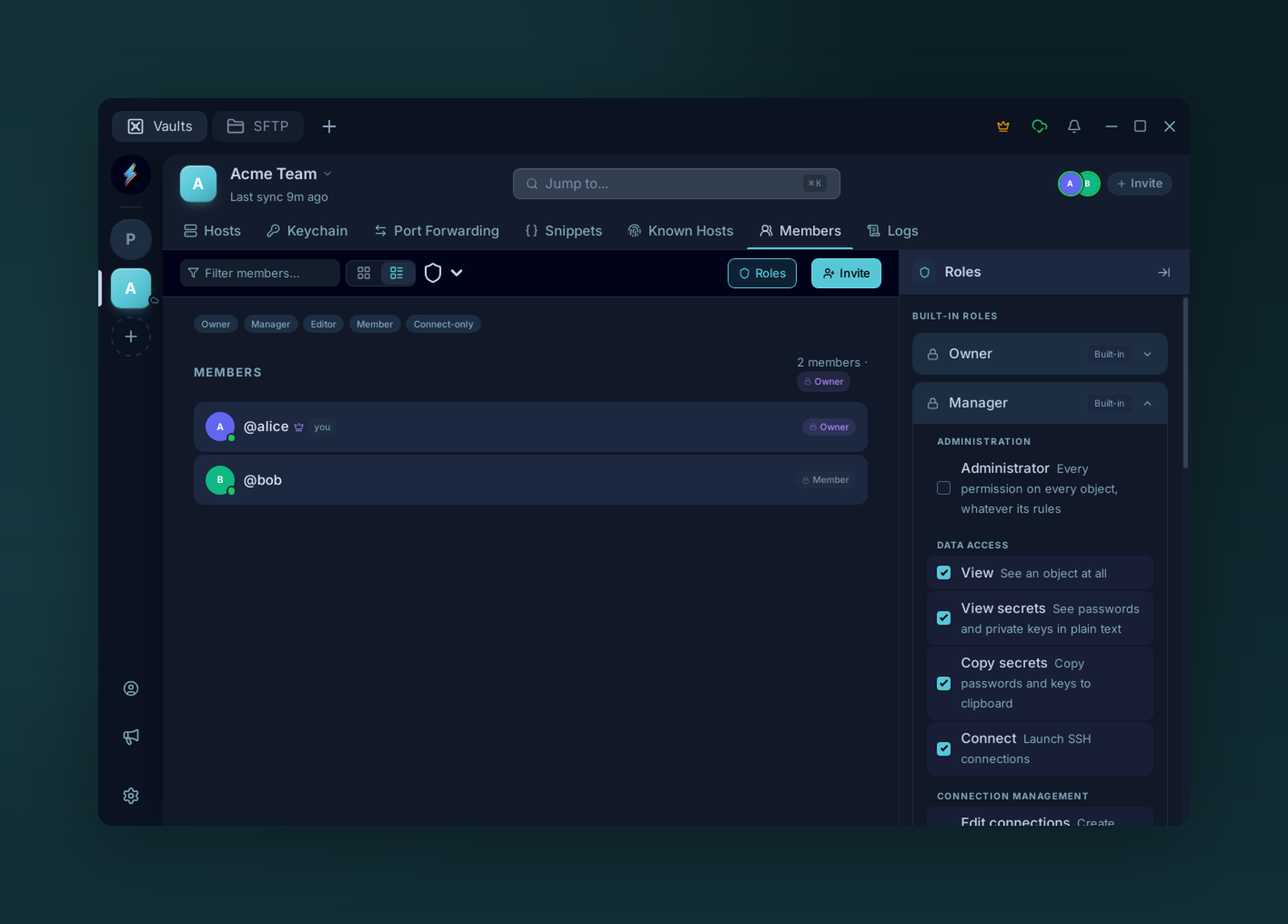Viewport: 1288px width, 924px height.
Task: Collapse the Manager role card
Action: pos(1148,403)
